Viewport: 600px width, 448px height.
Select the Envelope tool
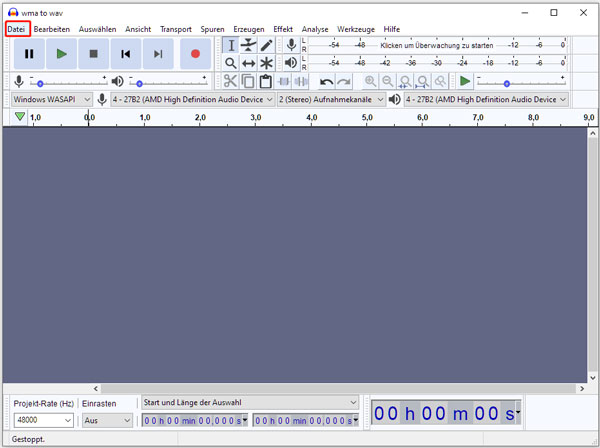point(249,45)
